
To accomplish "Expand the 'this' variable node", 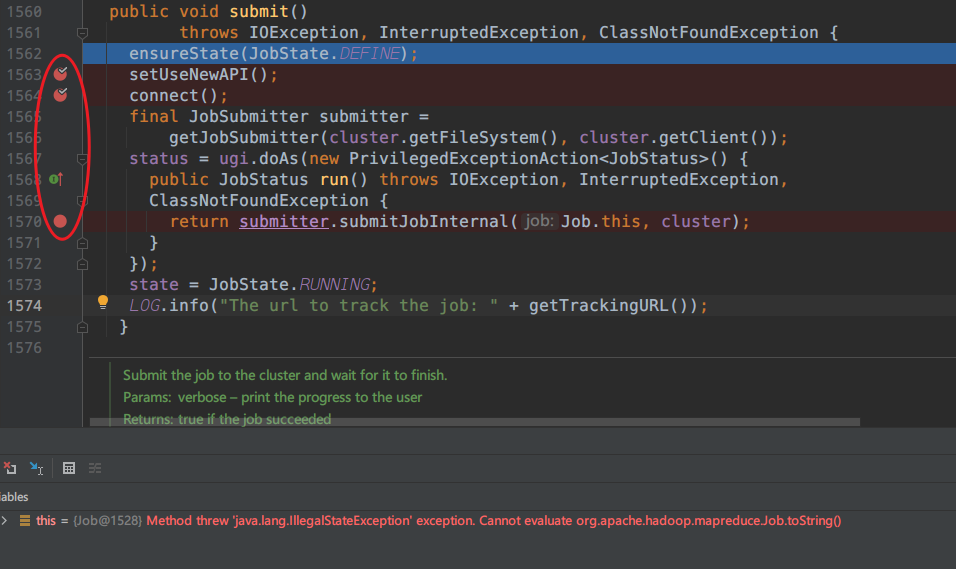I will coord(5,520).
